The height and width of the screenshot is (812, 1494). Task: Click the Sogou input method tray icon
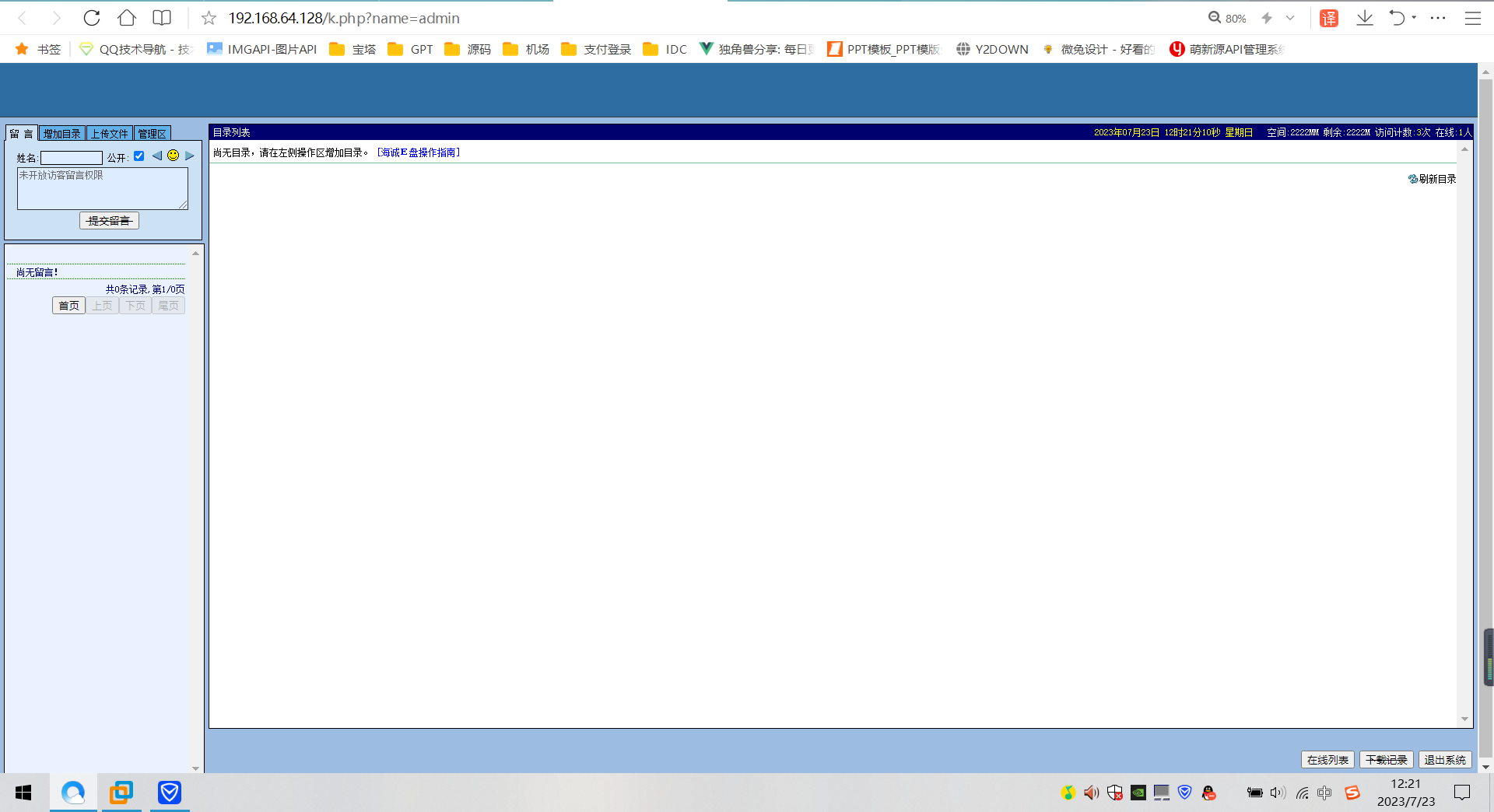[1352, 793]
